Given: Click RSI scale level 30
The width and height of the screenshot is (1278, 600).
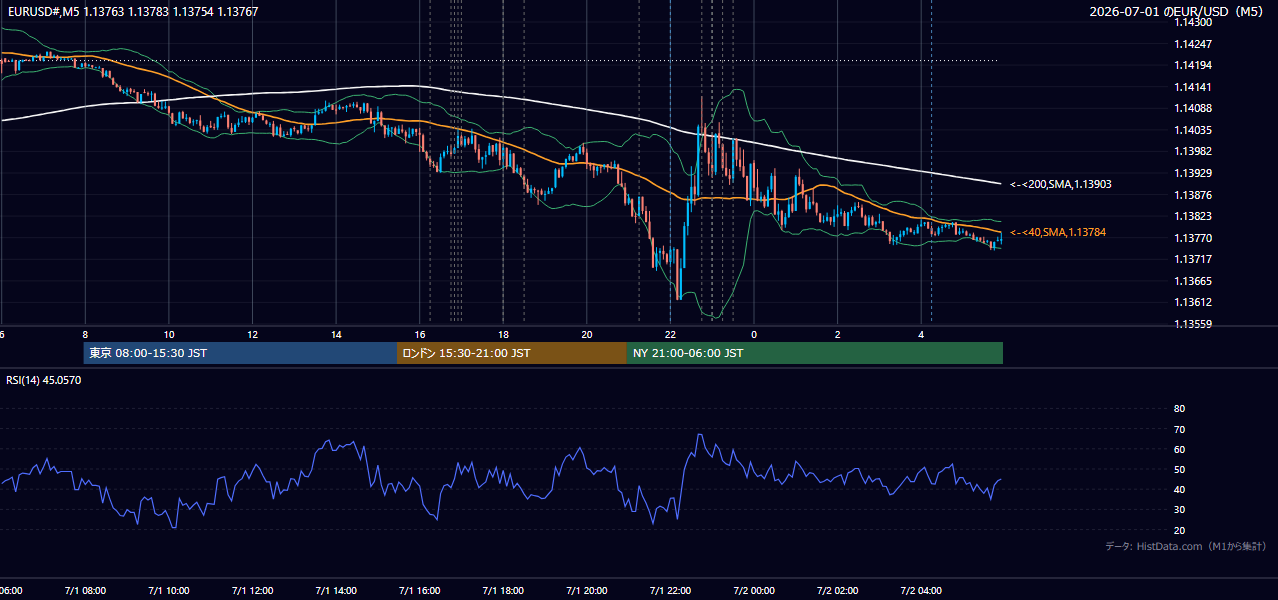Looking at the screenshot, I should pos(1179,510).
